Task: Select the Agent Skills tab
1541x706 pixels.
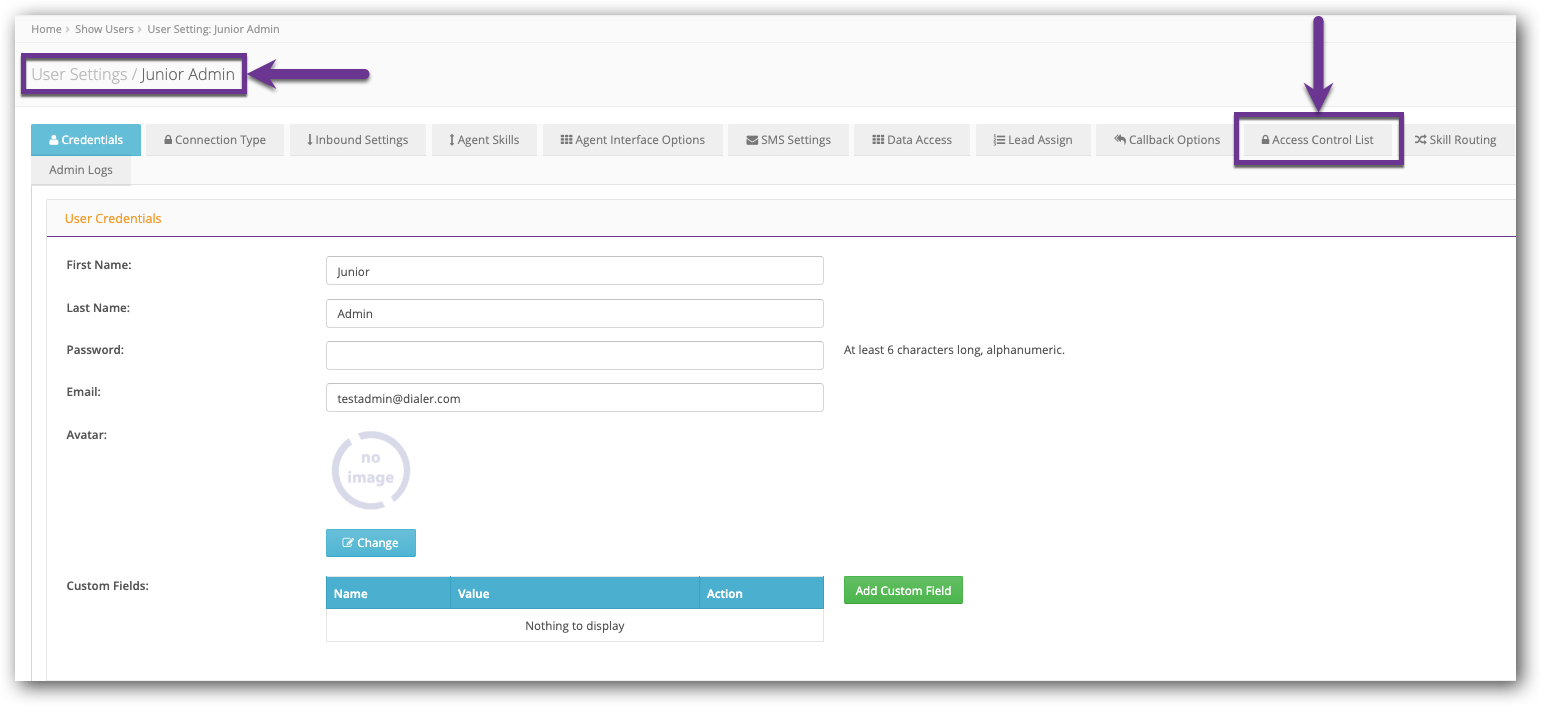Action: point(484,140)
